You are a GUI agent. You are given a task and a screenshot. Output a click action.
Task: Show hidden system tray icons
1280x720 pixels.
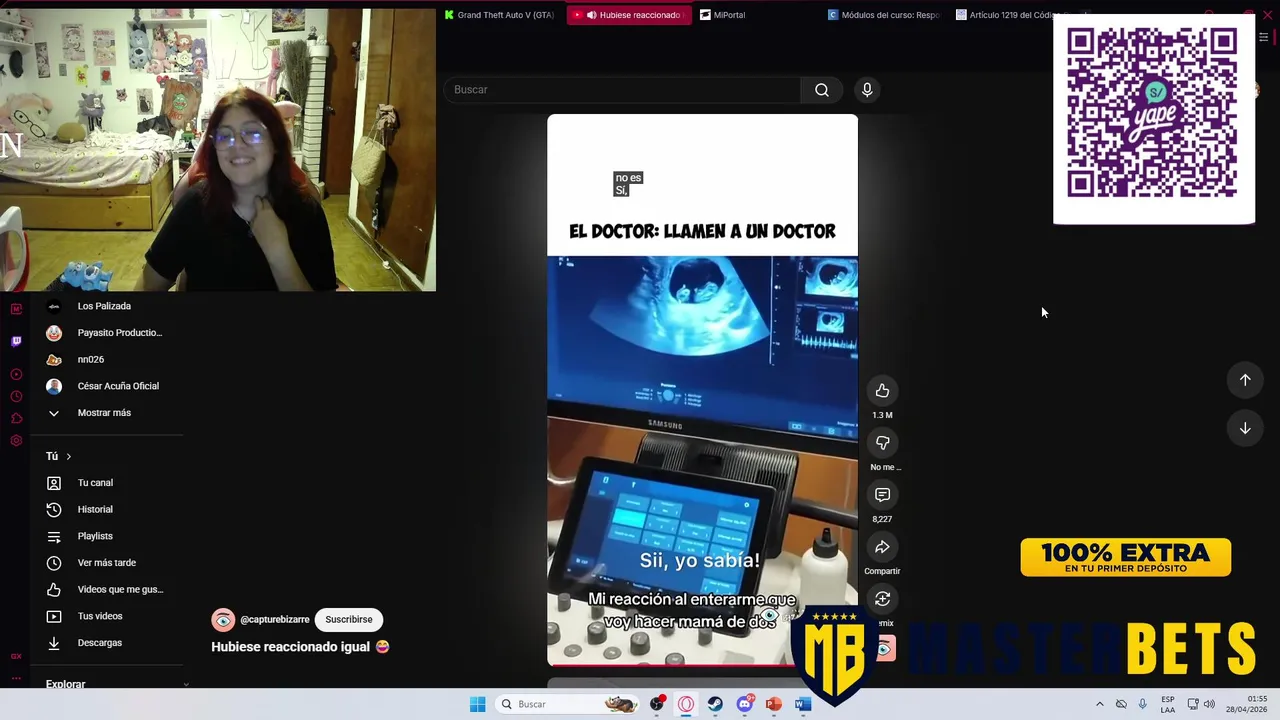(1100, 704)
